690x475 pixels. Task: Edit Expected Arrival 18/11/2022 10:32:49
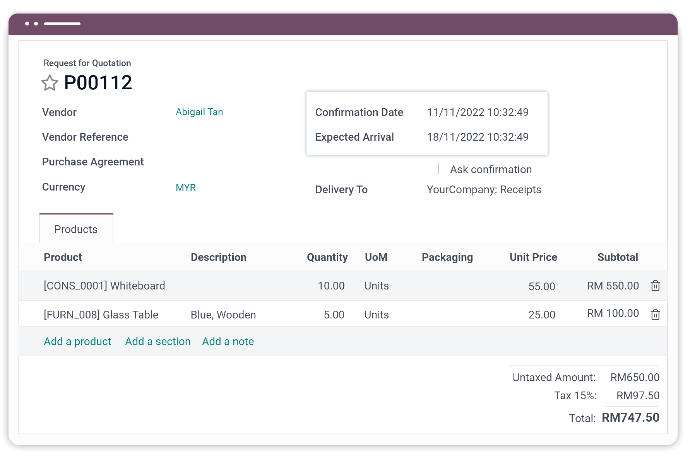click(x=477, y=137)
